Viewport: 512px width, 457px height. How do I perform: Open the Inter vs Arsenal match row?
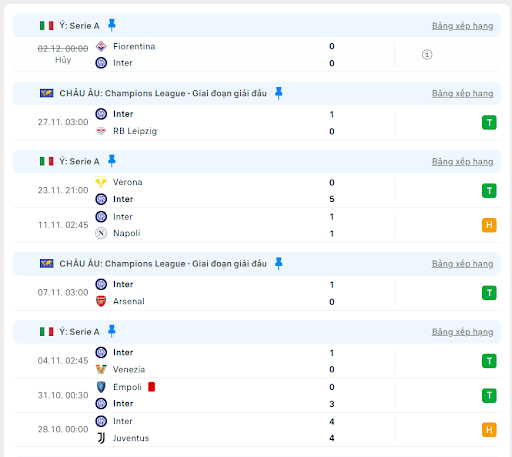tap(257, 293)
